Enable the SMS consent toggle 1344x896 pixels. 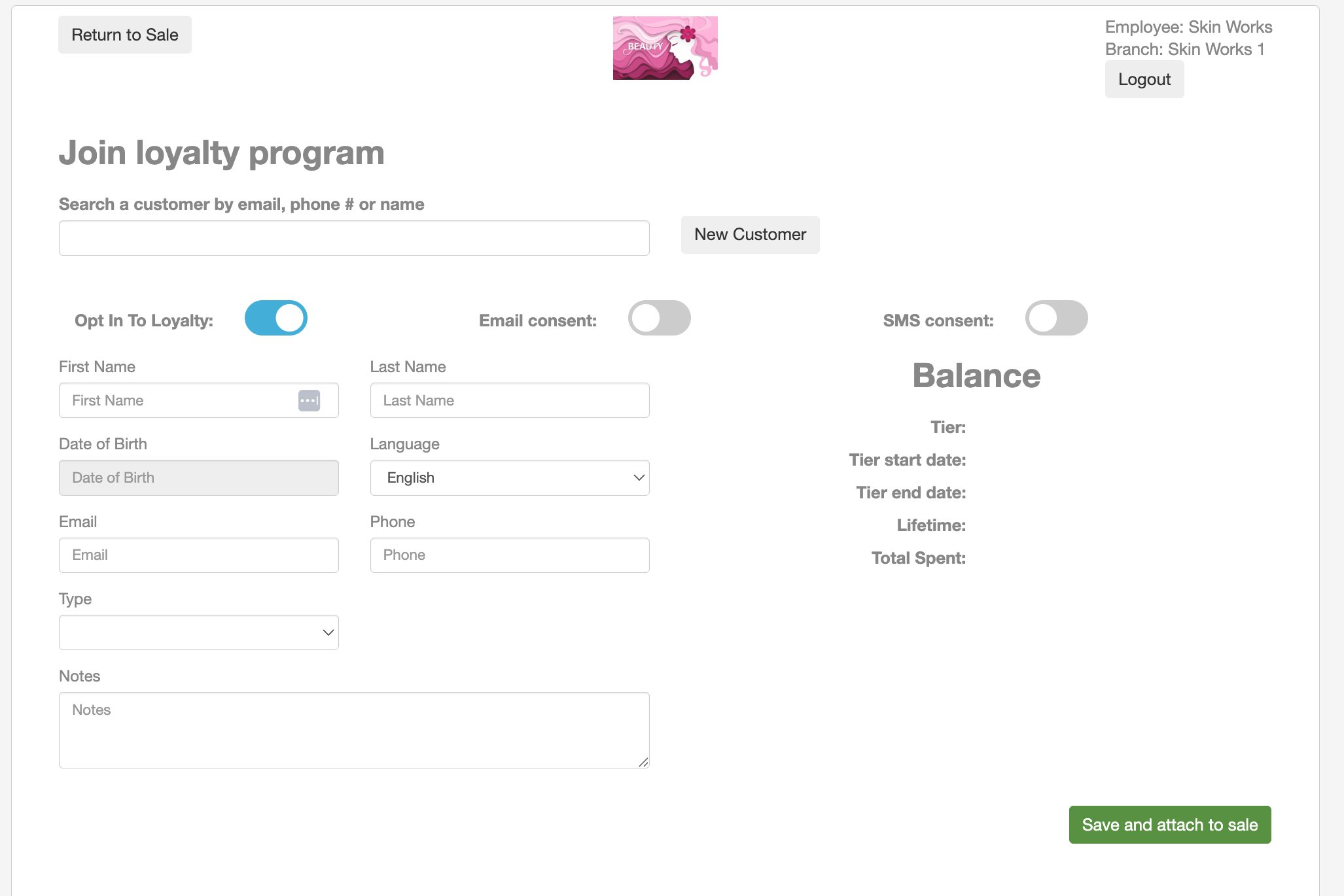click(x=1056, y=319)
